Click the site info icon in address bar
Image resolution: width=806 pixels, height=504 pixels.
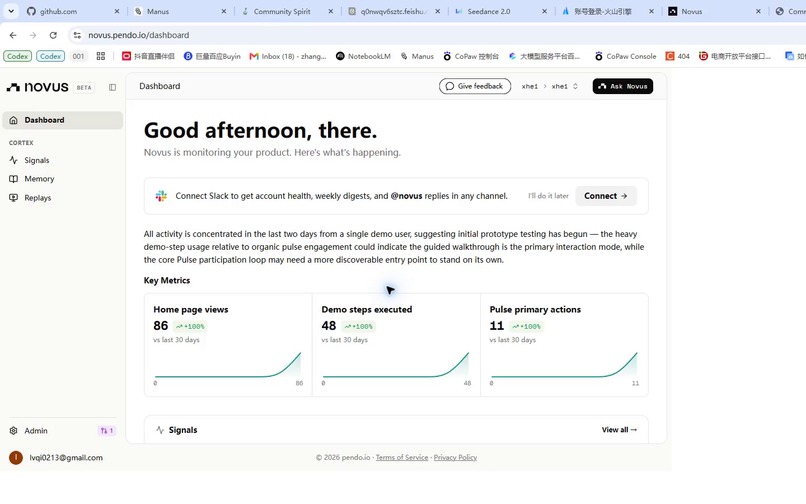pyautogui.click(x=77, y=35)
